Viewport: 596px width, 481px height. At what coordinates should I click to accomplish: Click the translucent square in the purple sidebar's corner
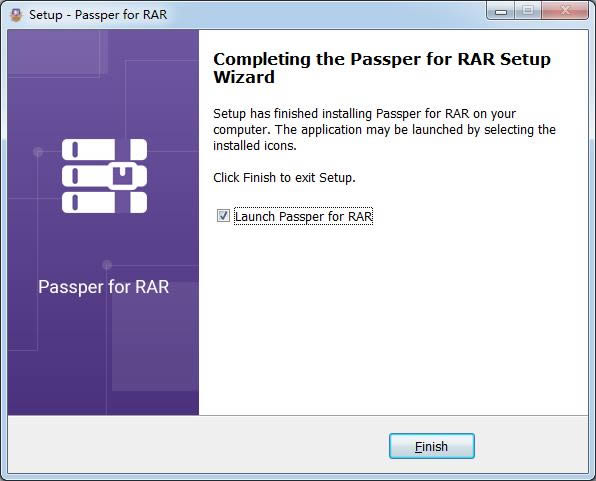click(x=53, y=52)
